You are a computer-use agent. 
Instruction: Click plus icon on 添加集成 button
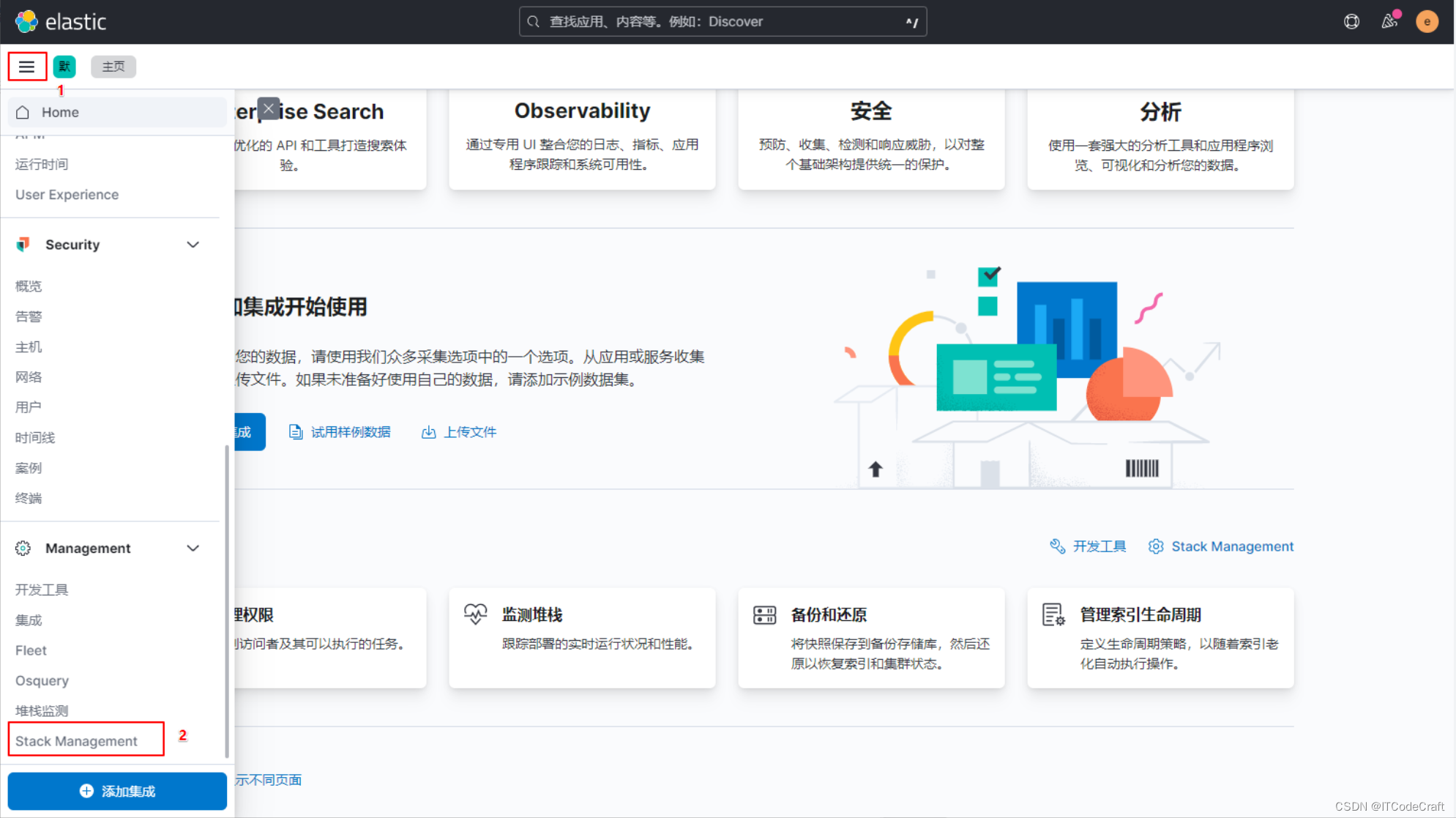[86, 791]
